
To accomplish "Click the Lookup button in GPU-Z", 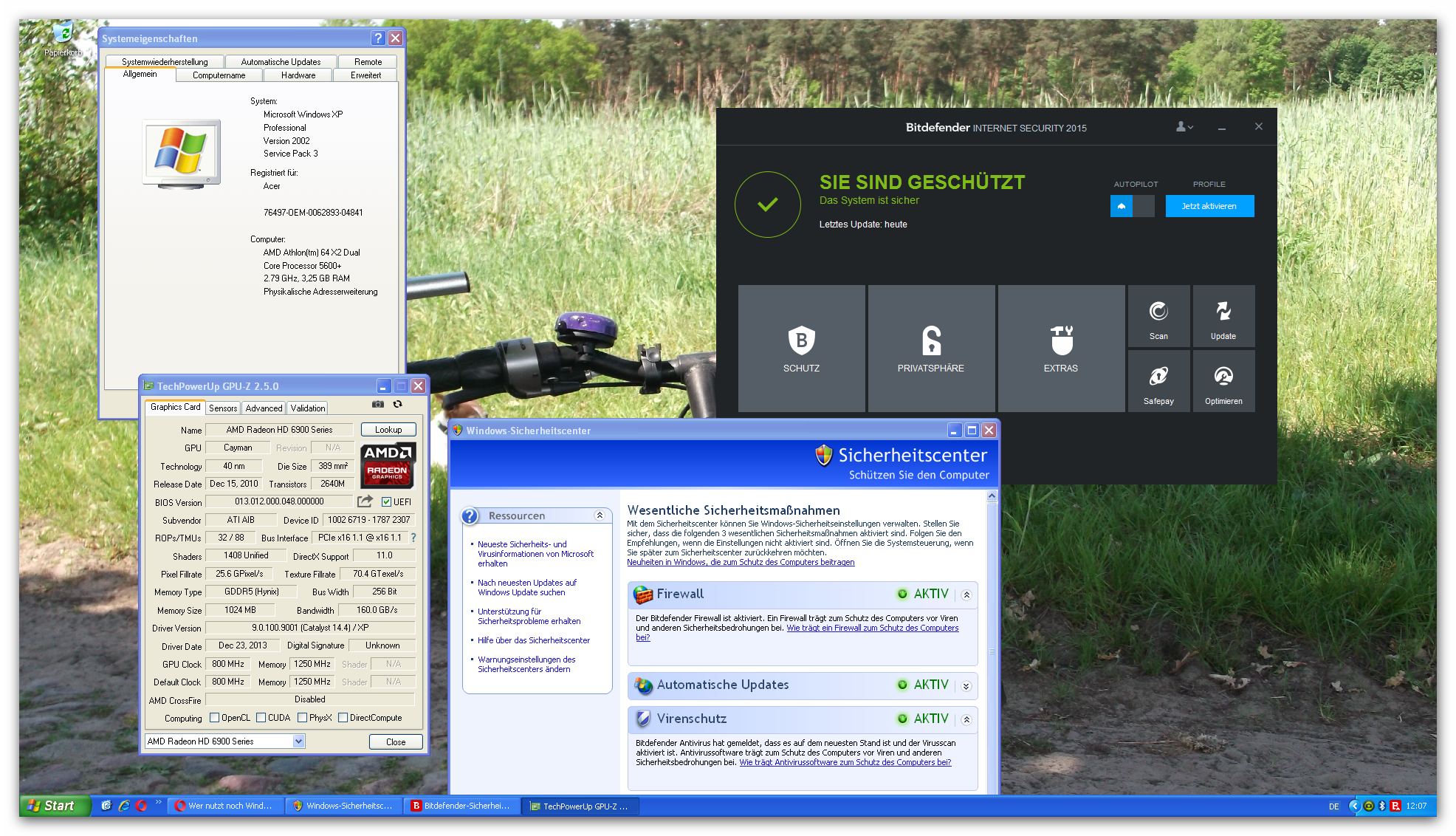I will pyautogui.click(x=388, y=430).
